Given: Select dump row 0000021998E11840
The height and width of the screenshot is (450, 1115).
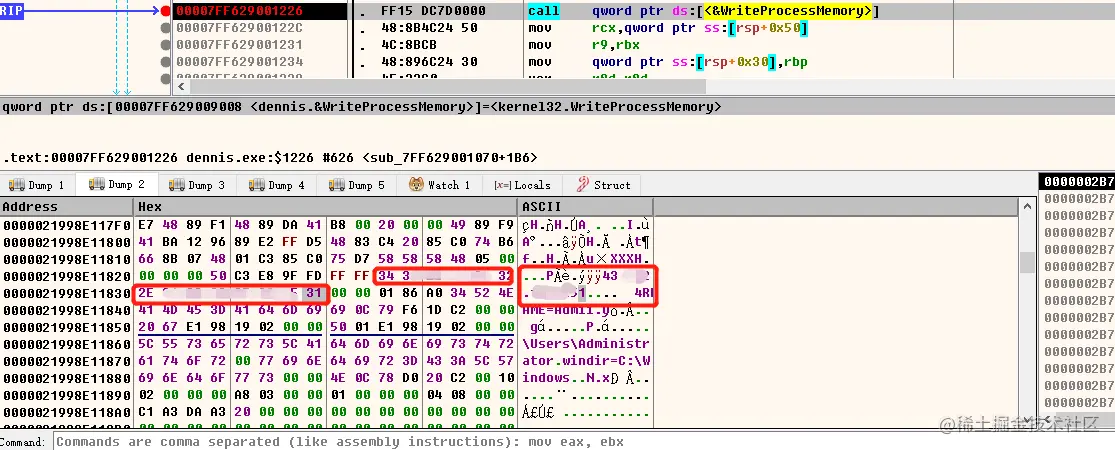Looking at the screenshot, I should click(326, 310).
